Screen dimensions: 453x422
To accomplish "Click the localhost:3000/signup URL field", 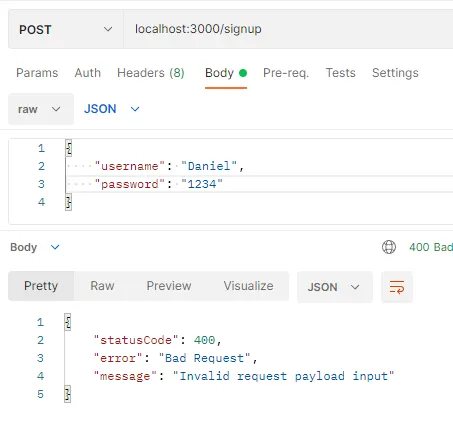I will [x=288, y=29].
